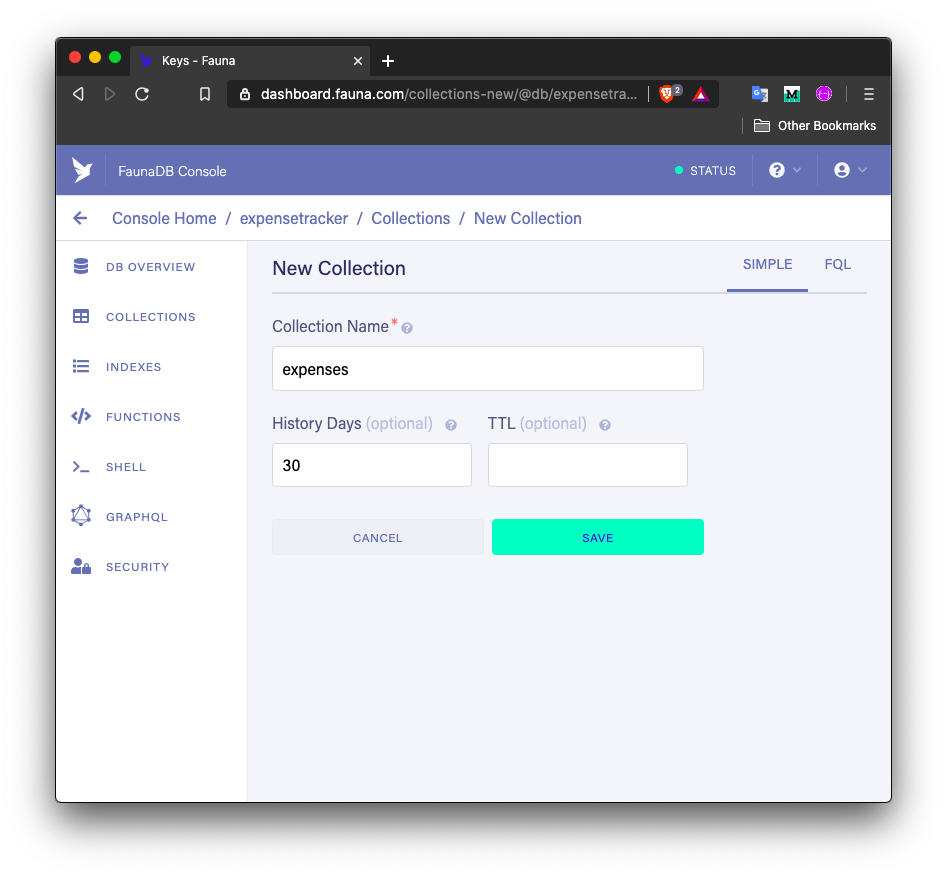Launch the Shell from the sidebar
The width and height of the screenshot is (947, 876).
click(126, 466)
